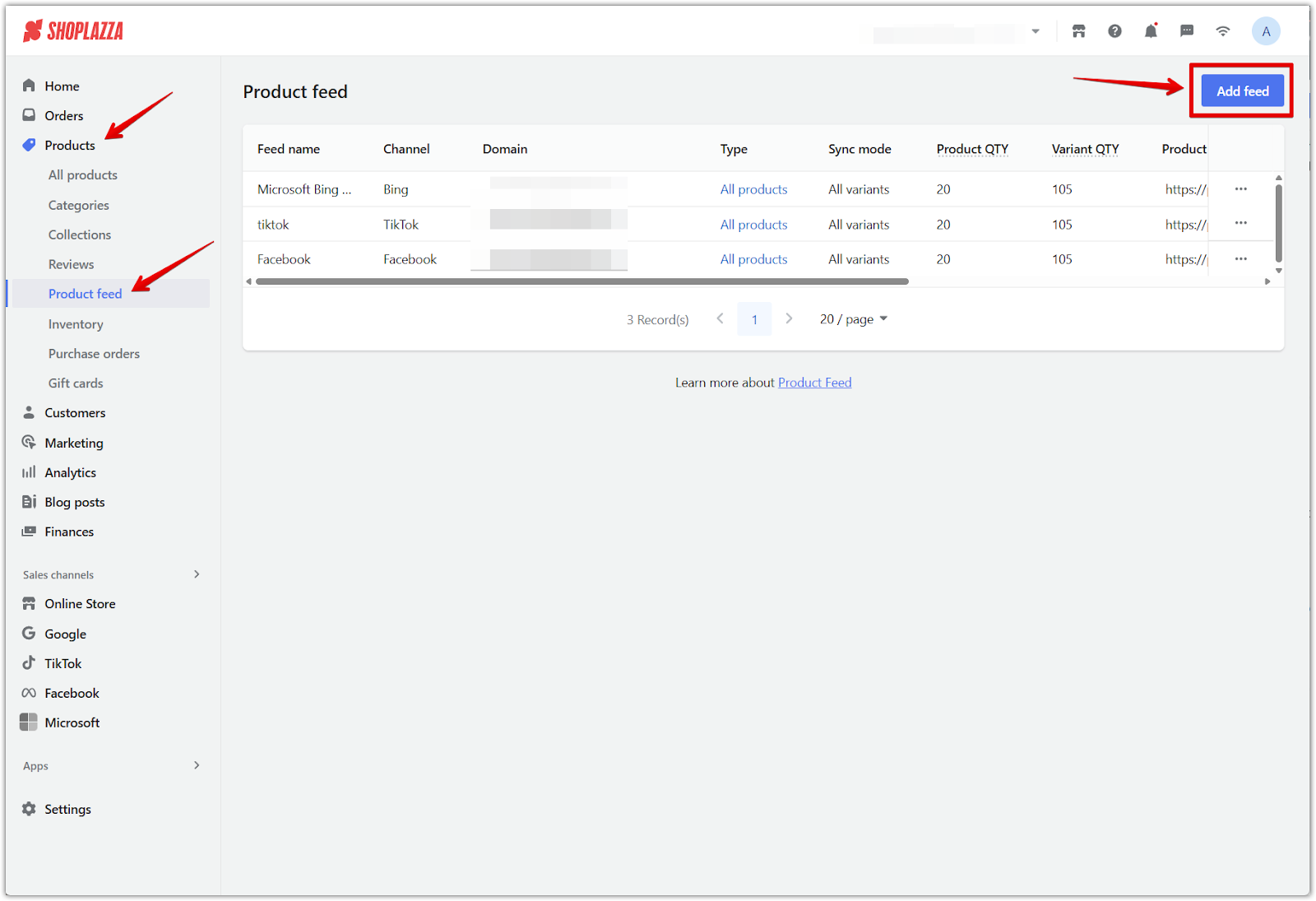Click the Add feed button

(1242, 91)
